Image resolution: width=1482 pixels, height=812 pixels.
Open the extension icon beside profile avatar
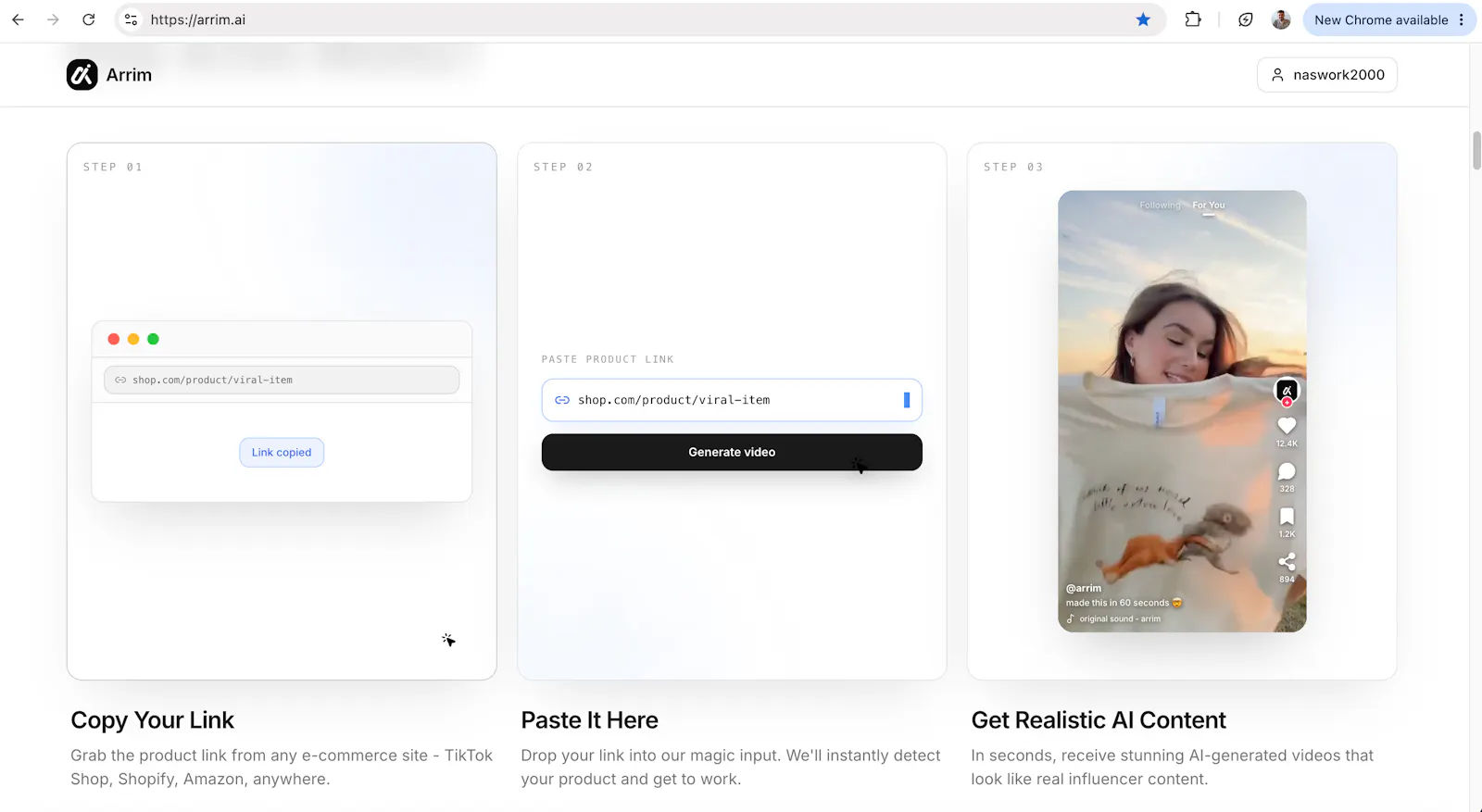tap(1246, 19)
